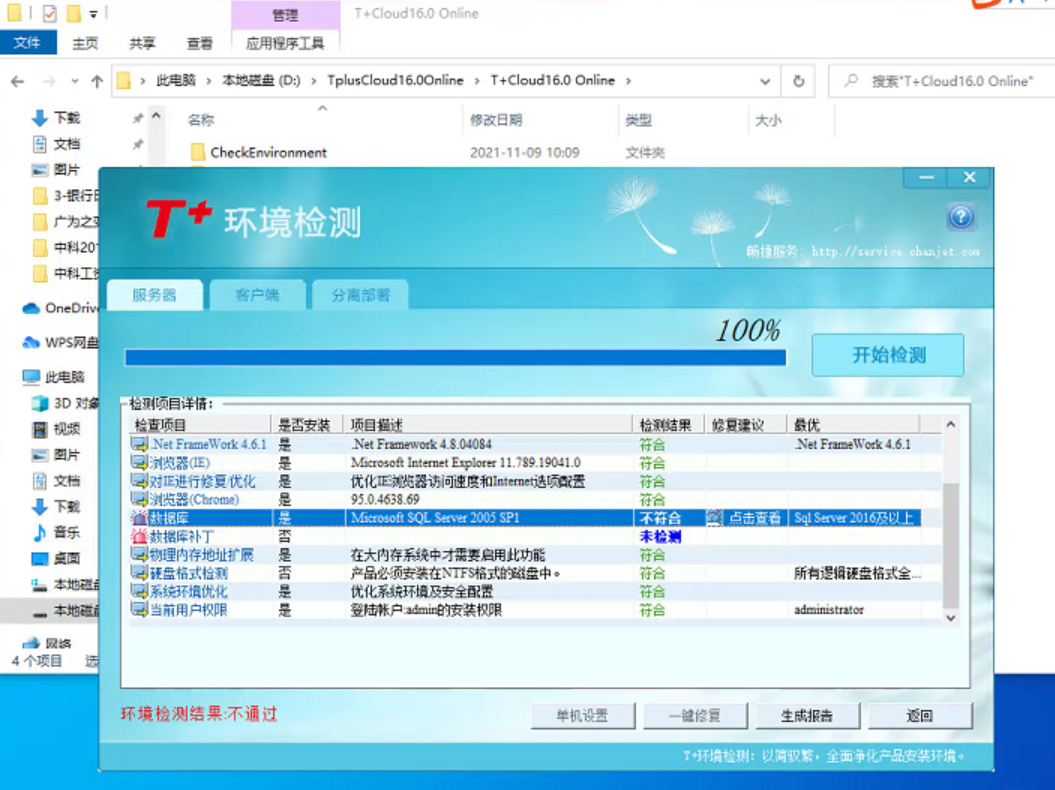
Task: Click the Explorer refresh button
Action: tap(798, 81)
